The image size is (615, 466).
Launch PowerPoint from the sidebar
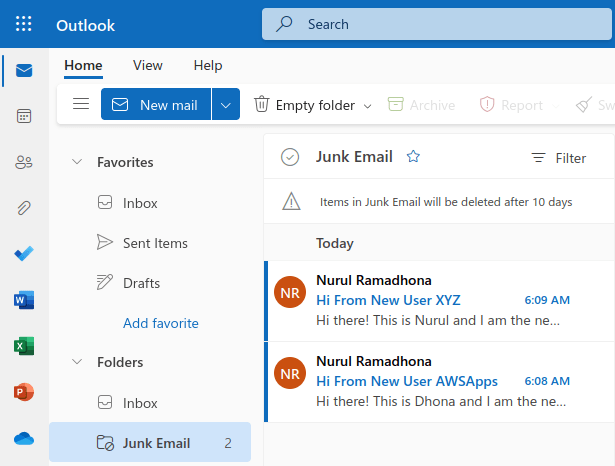tap(24, 392)
